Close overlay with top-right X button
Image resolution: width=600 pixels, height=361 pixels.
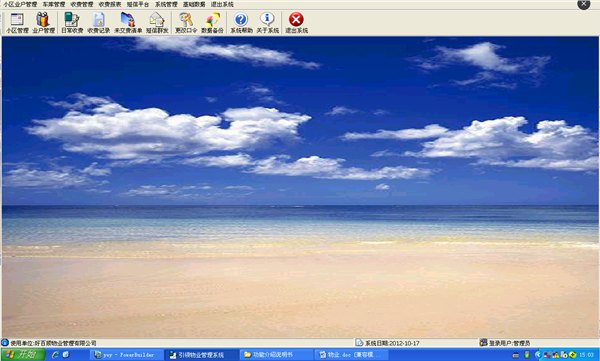[x=584, y=4]
